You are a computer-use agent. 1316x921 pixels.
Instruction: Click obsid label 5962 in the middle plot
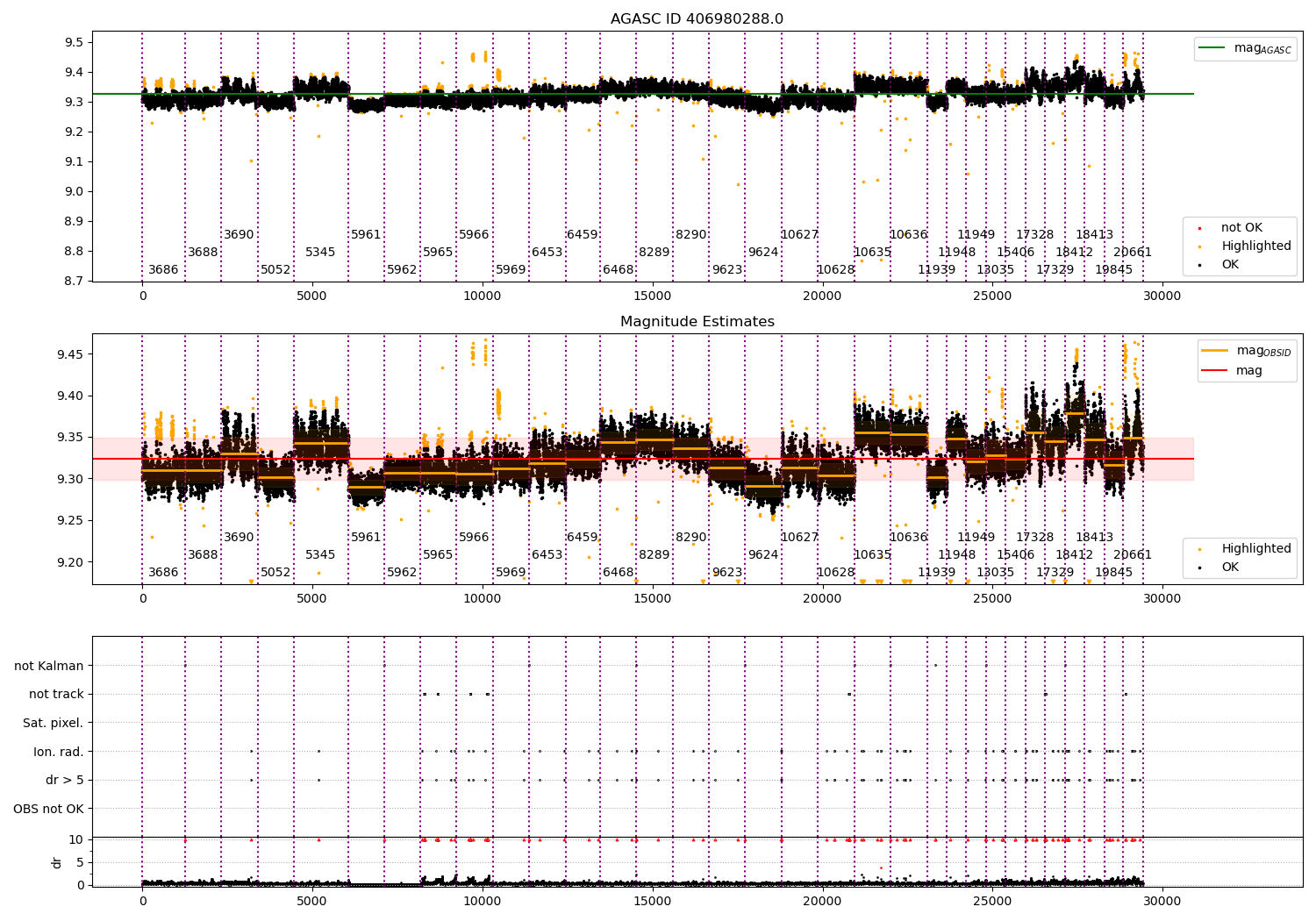pyautogui.click(x=402, y=573)
